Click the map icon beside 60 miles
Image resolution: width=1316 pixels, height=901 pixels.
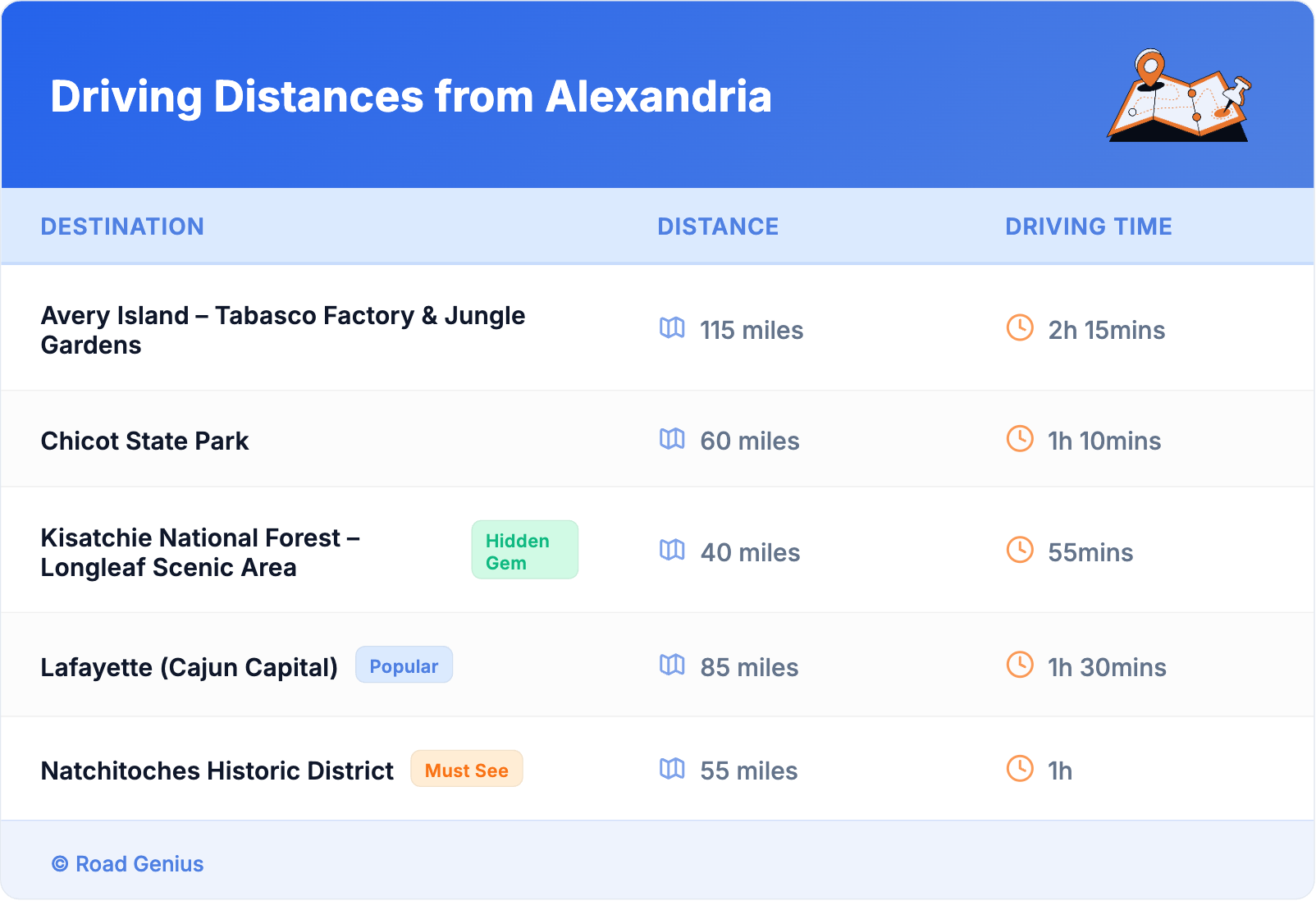tap(672, 439)
